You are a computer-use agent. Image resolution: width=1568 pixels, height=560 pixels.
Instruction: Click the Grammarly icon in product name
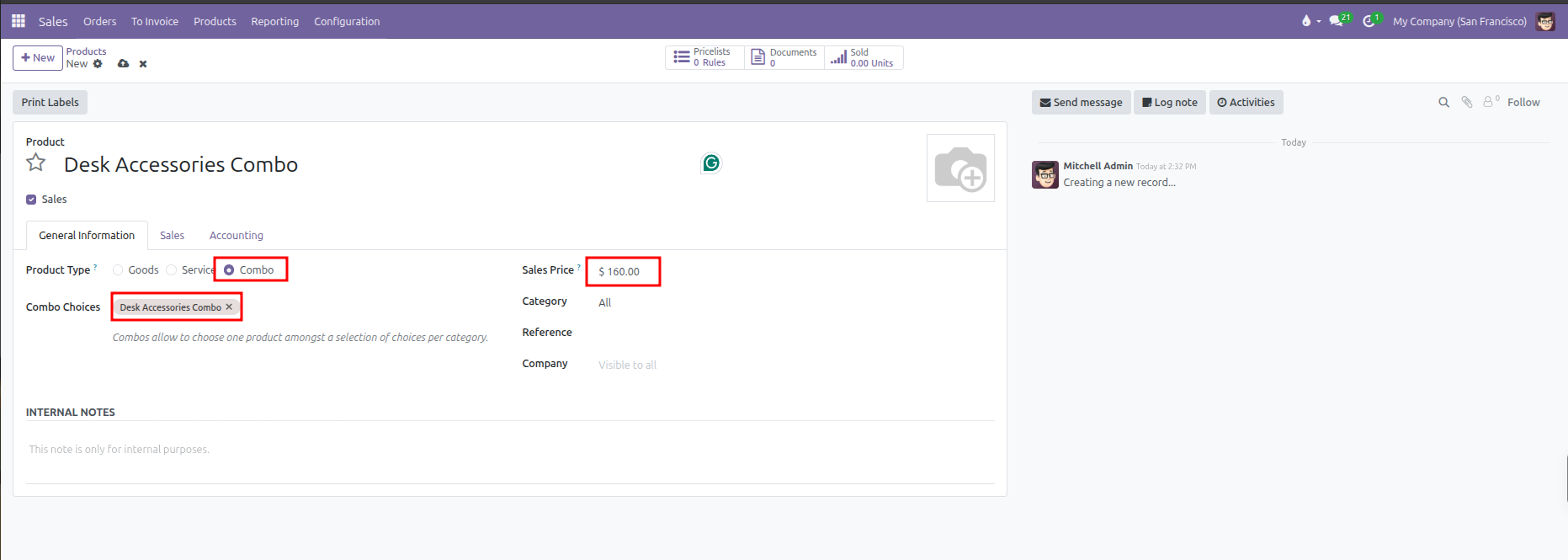pos(711,163)
